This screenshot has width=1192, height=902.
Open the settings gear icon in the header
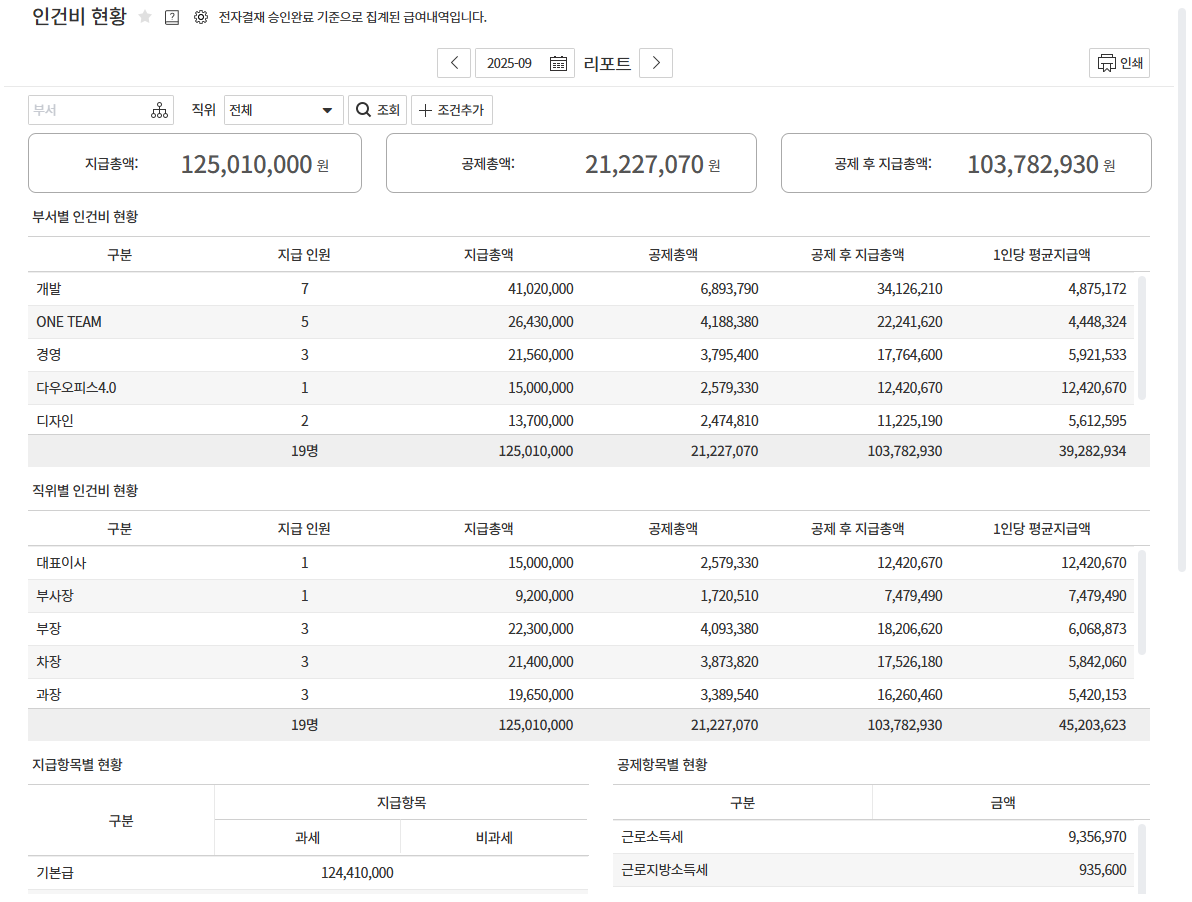click(200, 17)
